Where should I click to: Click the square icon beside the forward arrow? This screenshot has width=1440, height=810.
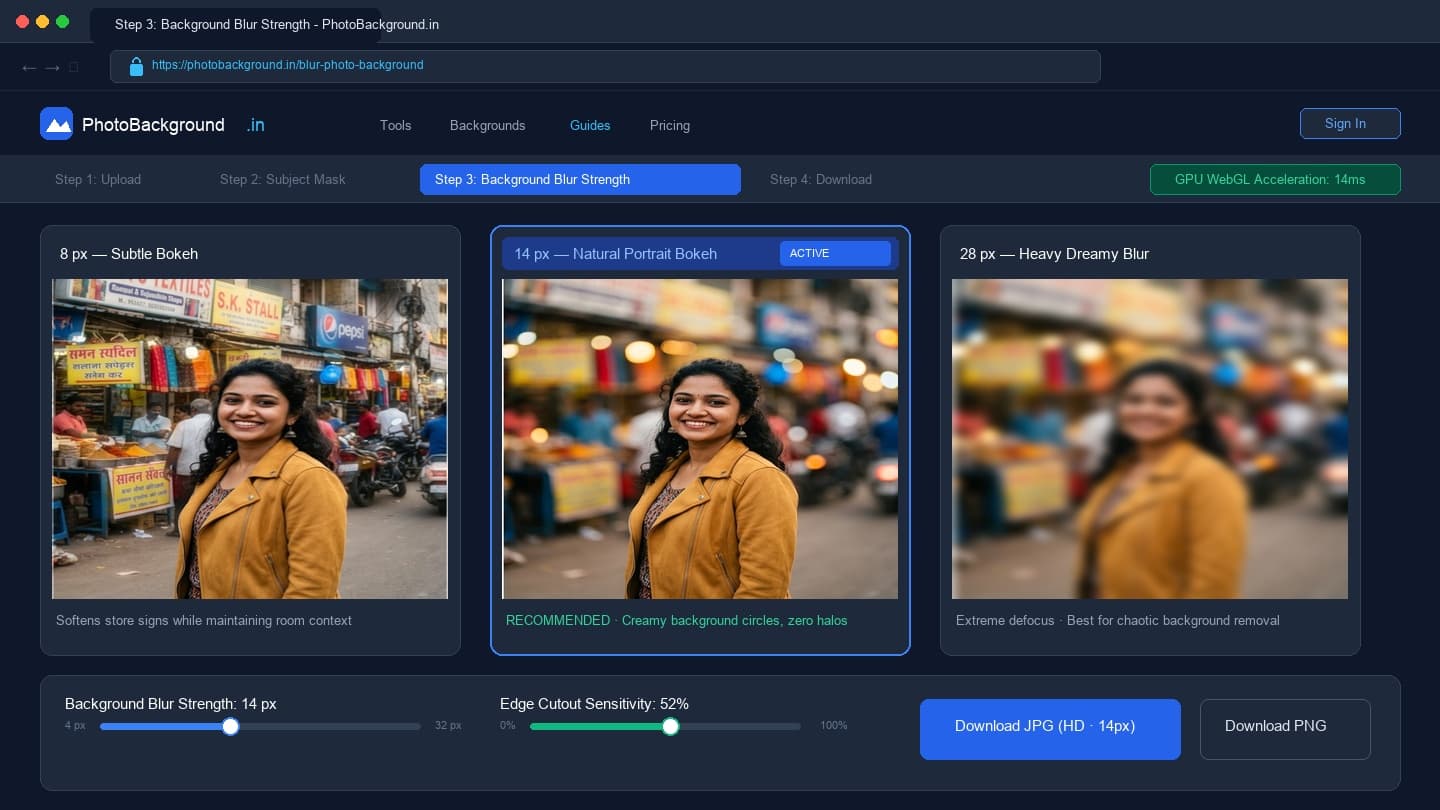74,67
